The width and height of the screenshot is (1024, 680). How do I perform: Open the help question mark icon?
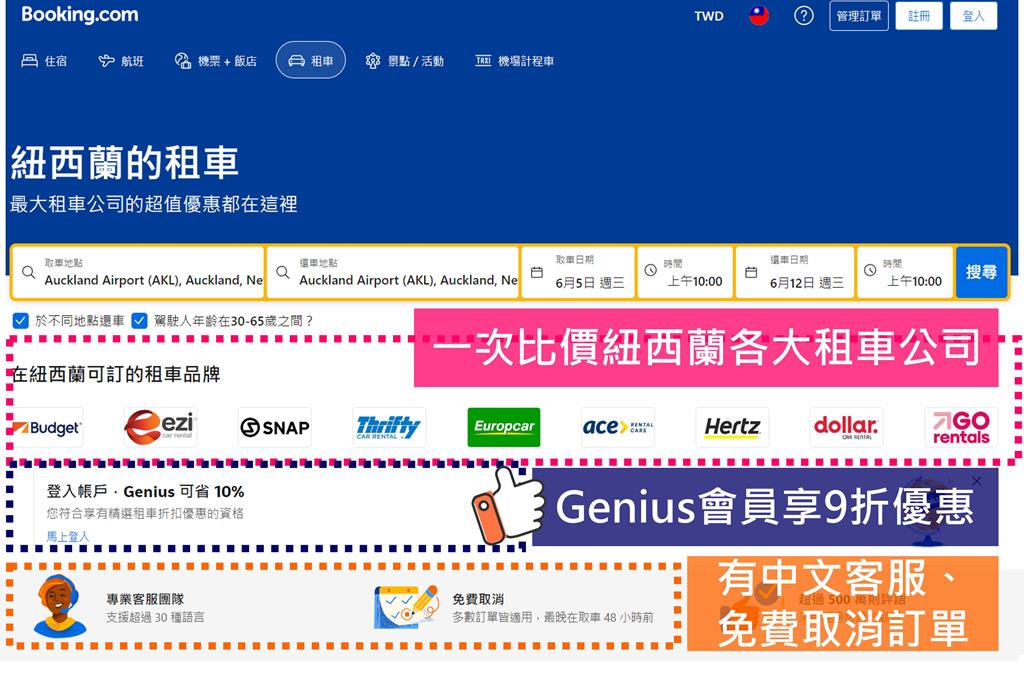tap(803, 16)
